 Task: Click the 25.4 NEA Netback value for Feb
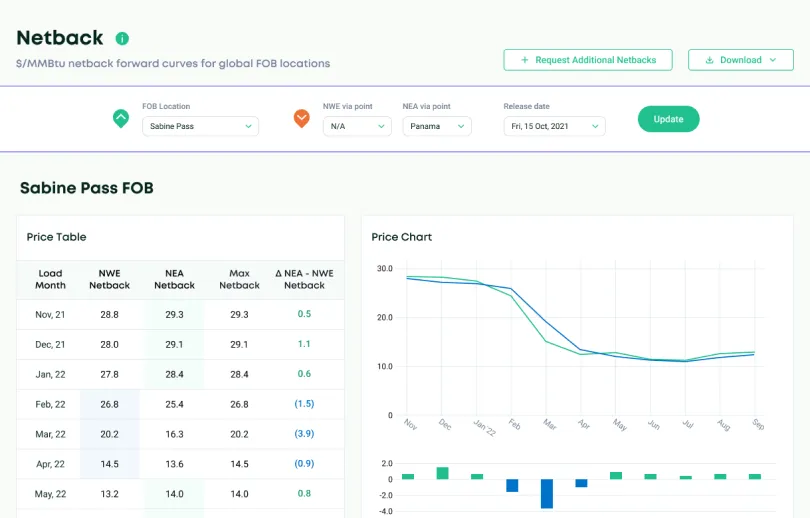(x=175, y=404)
